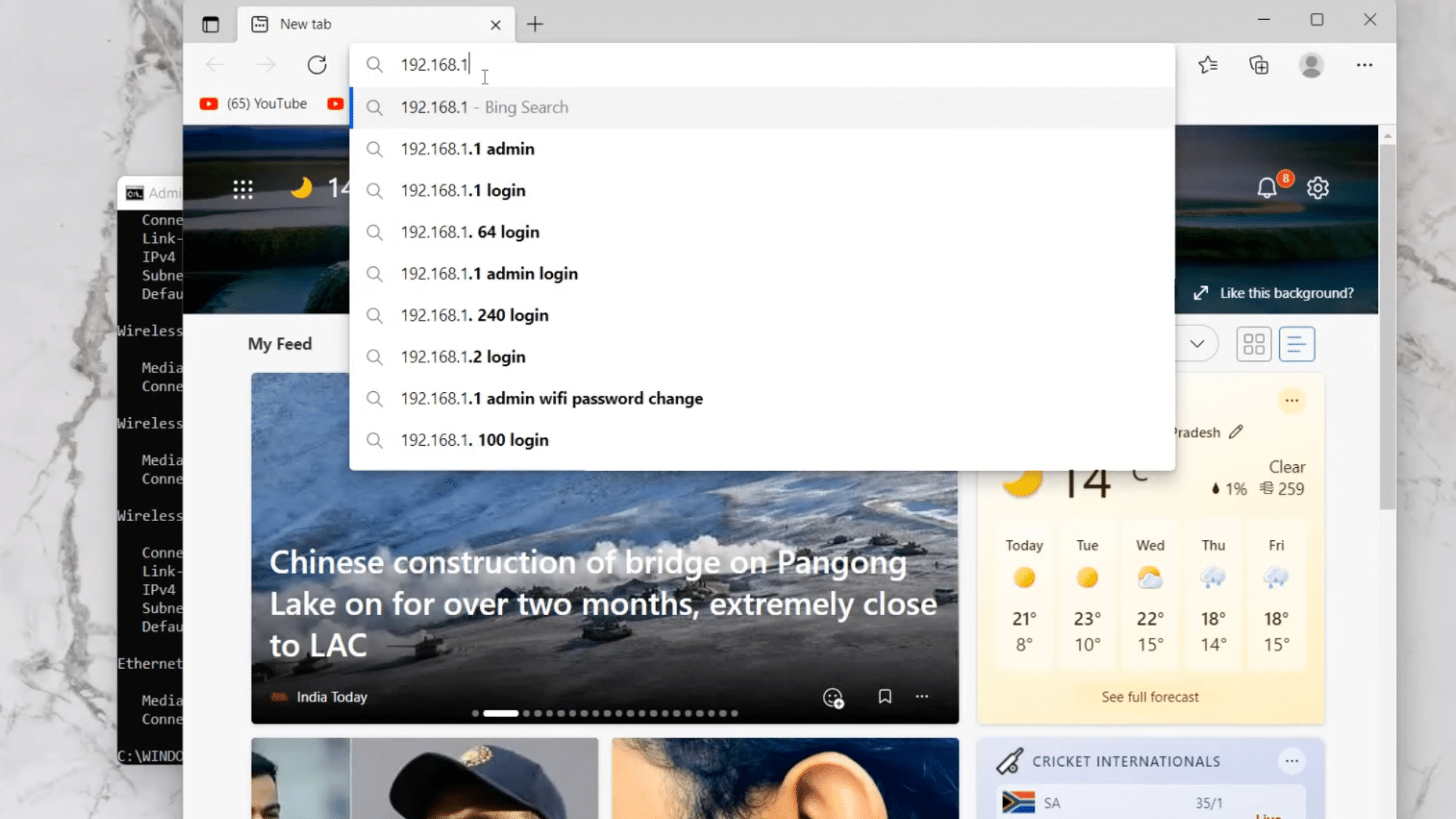Select 'admin wifi password change' suggestion

click(x=762, y=399)
